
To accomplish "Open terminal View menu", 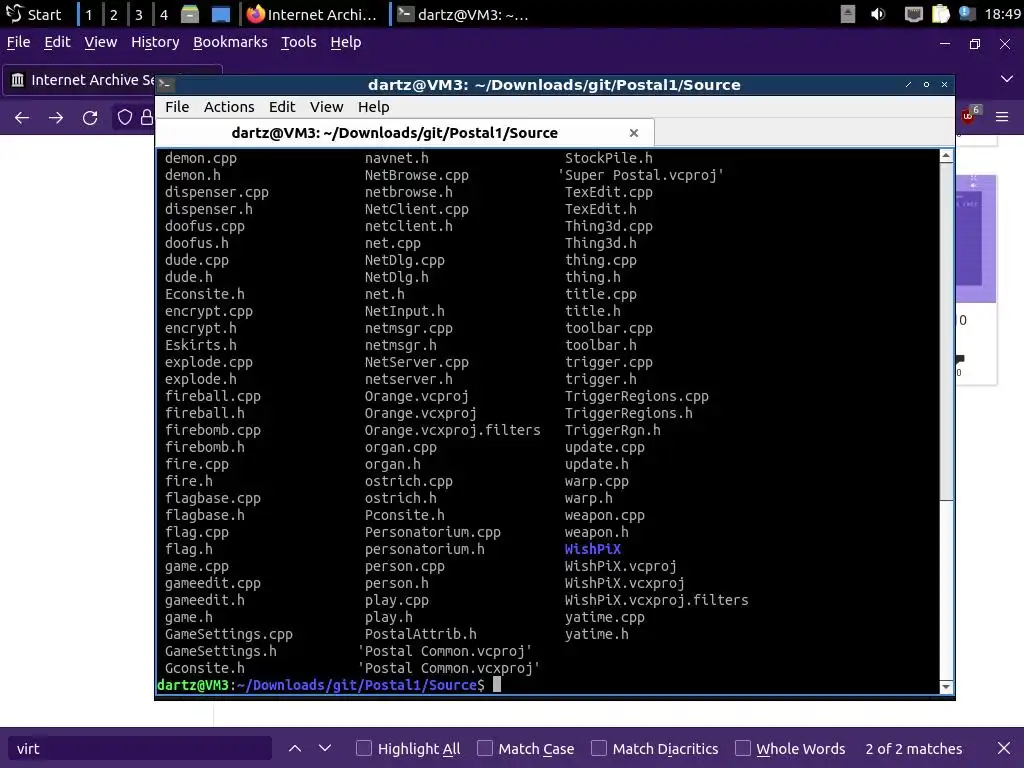I will 326,106.
